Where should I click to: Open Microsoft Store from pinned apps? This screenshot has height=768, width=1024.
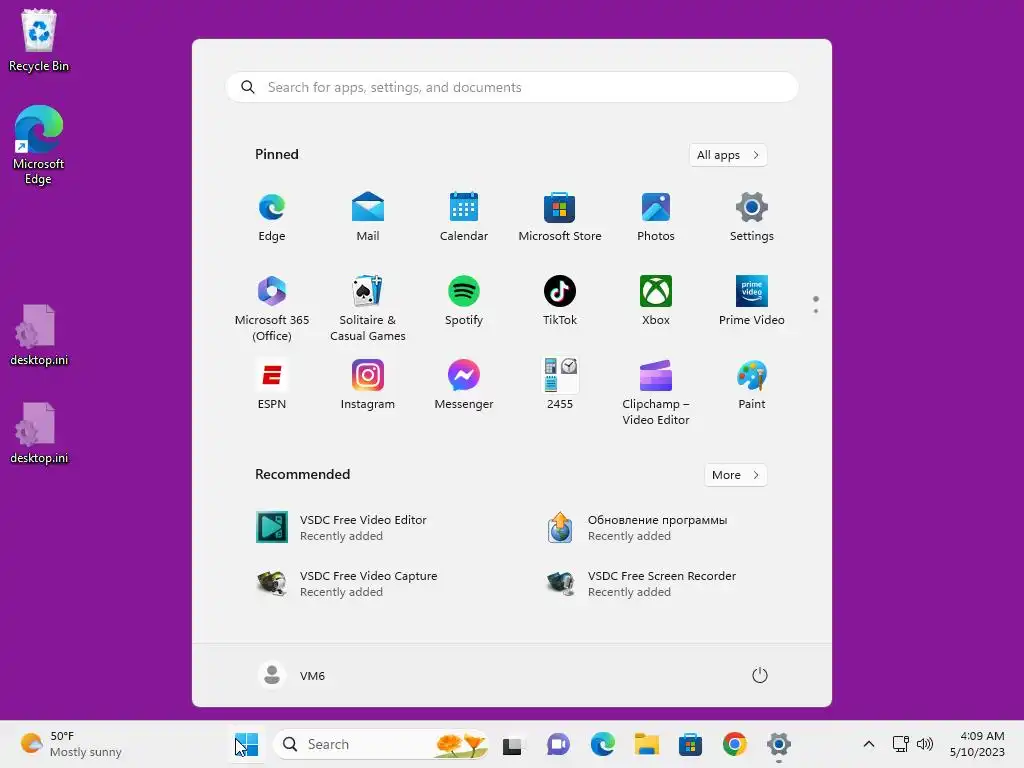(x=560, y=218)
